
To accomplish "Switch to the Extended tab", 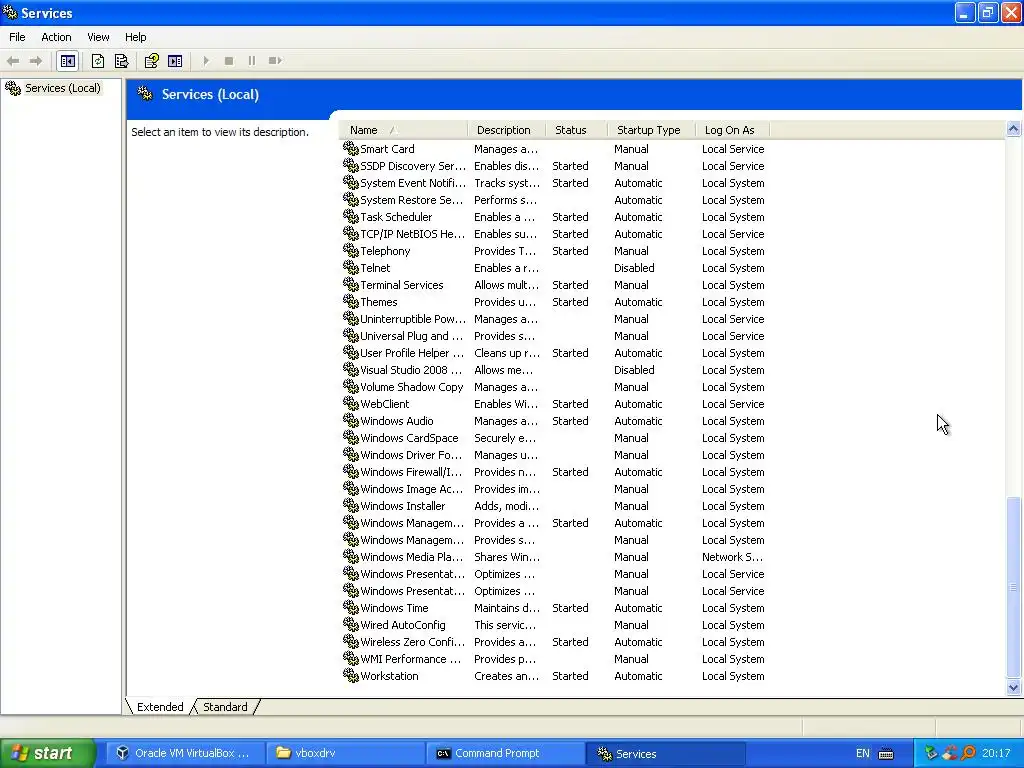I will tap(160, 707).
